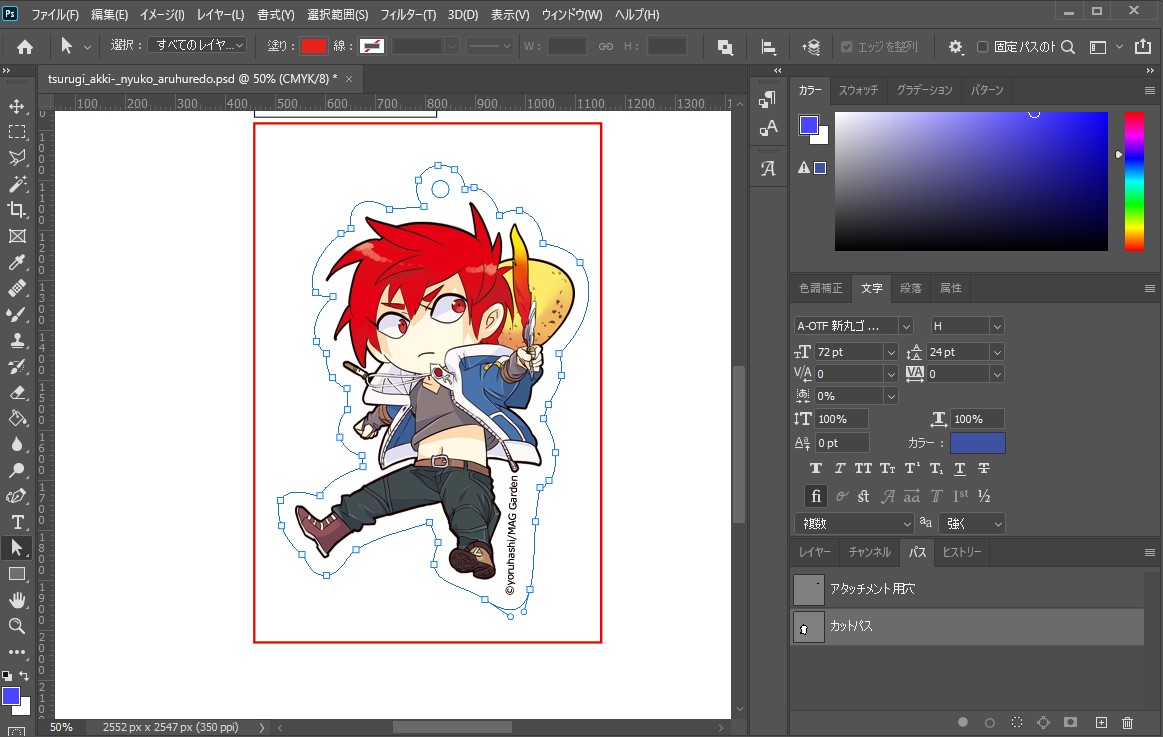Select the Brush tool

pos(16,314)
